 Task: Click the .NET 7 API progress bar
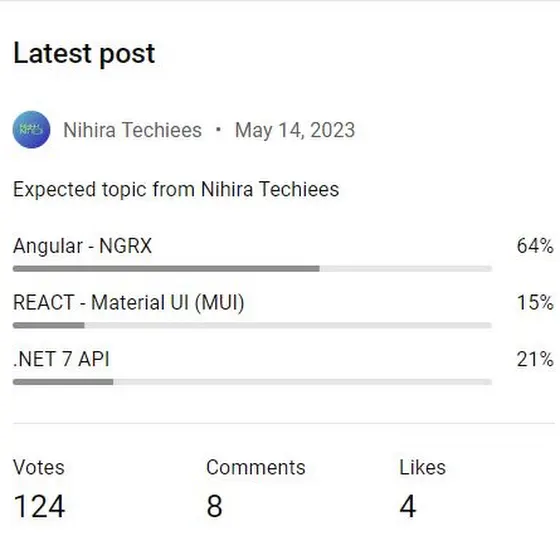click(x=252, y=382)
